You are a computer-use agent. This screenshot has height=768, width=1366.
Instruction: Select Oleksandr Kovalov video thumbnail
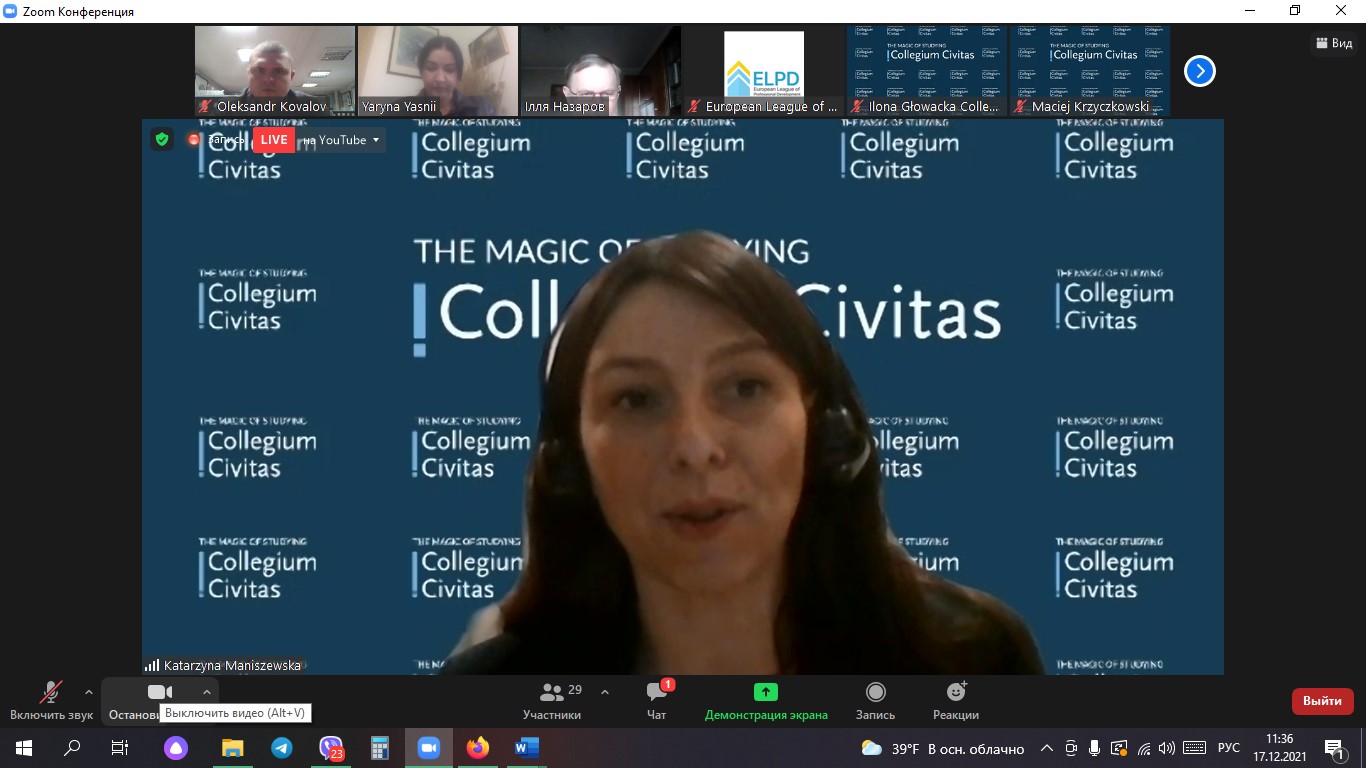[x=275, y=71]
